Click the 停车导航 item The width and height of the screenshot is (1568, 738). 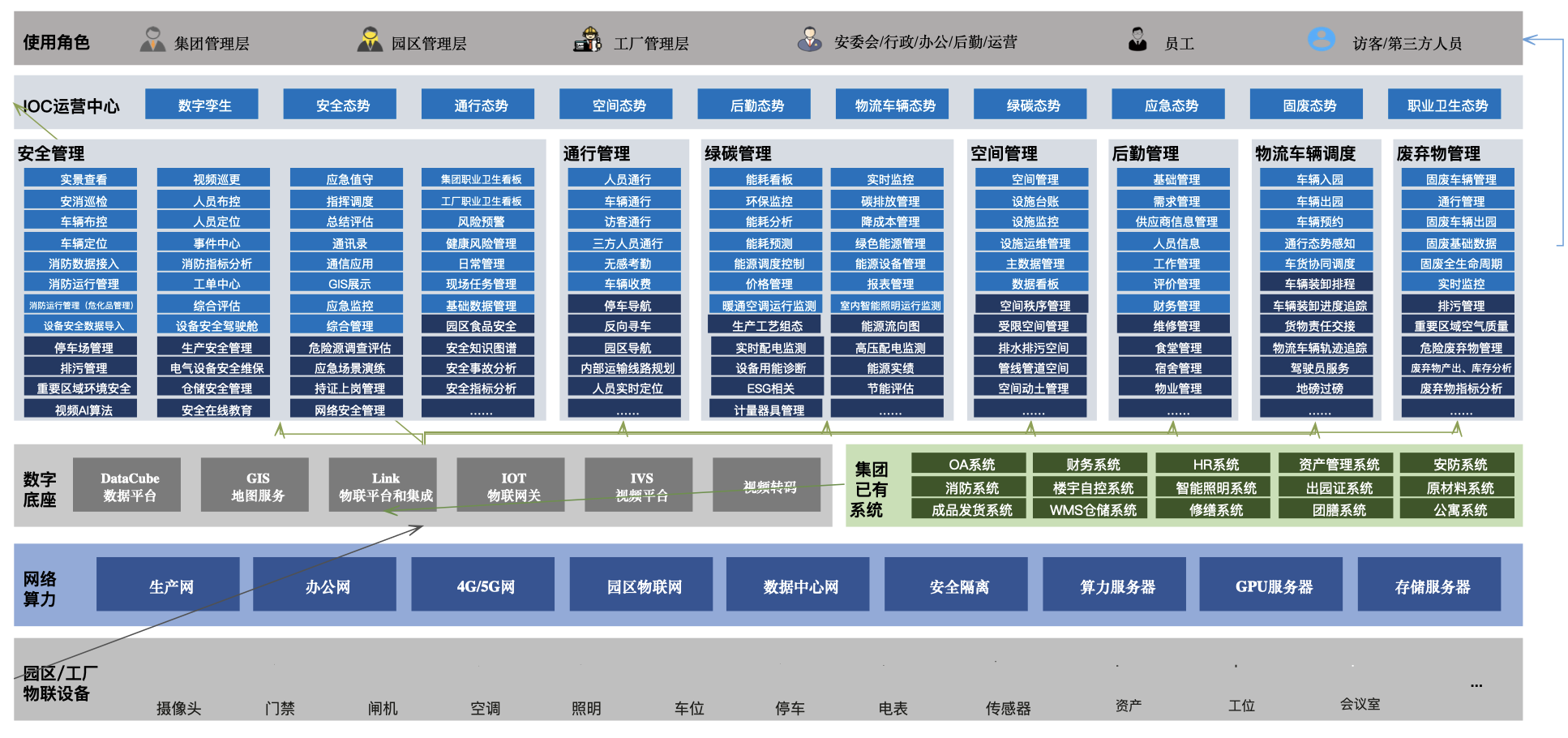(625, 305)
